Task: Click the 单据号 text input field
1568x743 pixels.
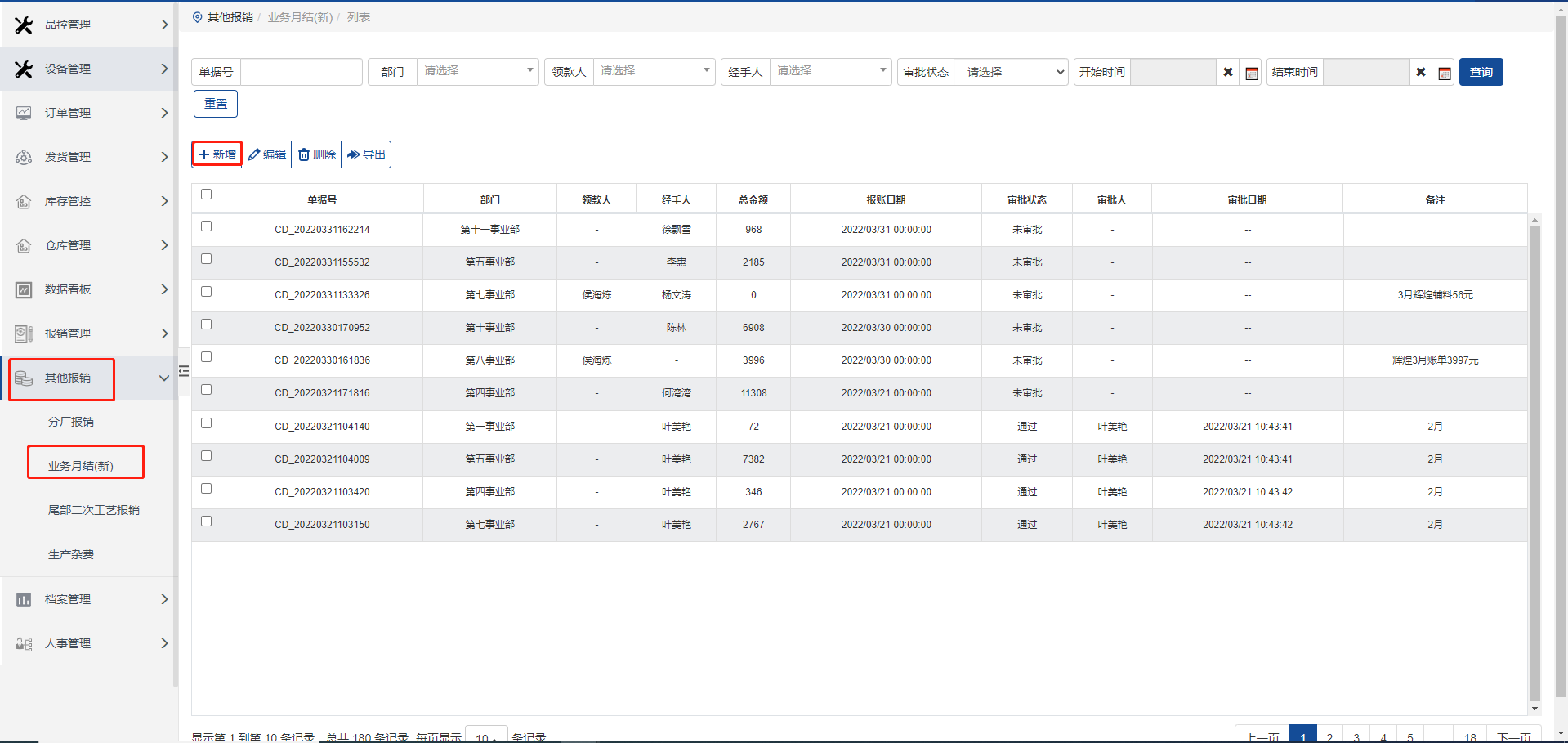Action: tap(302, 73)
